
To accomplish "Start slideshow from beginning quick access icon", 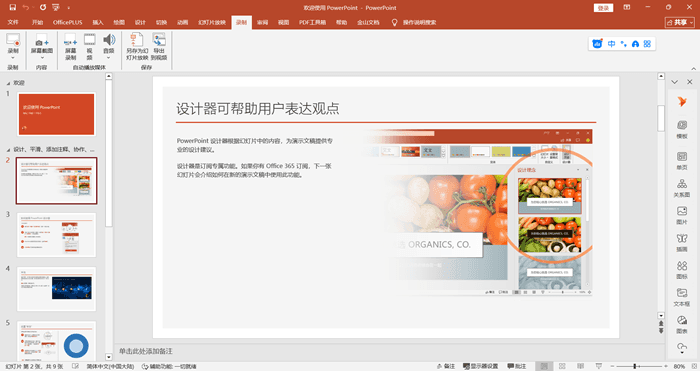I will (x=56, y=8).
